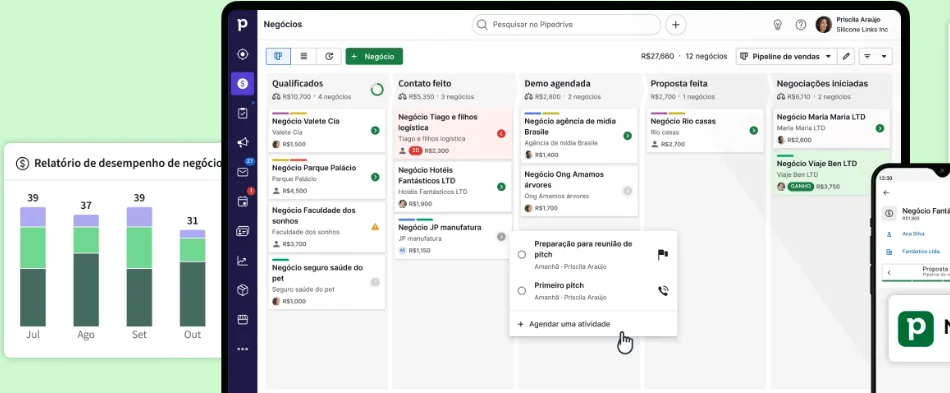Click the green arrow on Negócio Maria Maria LTD
The height and width of the screenshot is (393, 950).
pyautogui.click(x=880, y=128)
